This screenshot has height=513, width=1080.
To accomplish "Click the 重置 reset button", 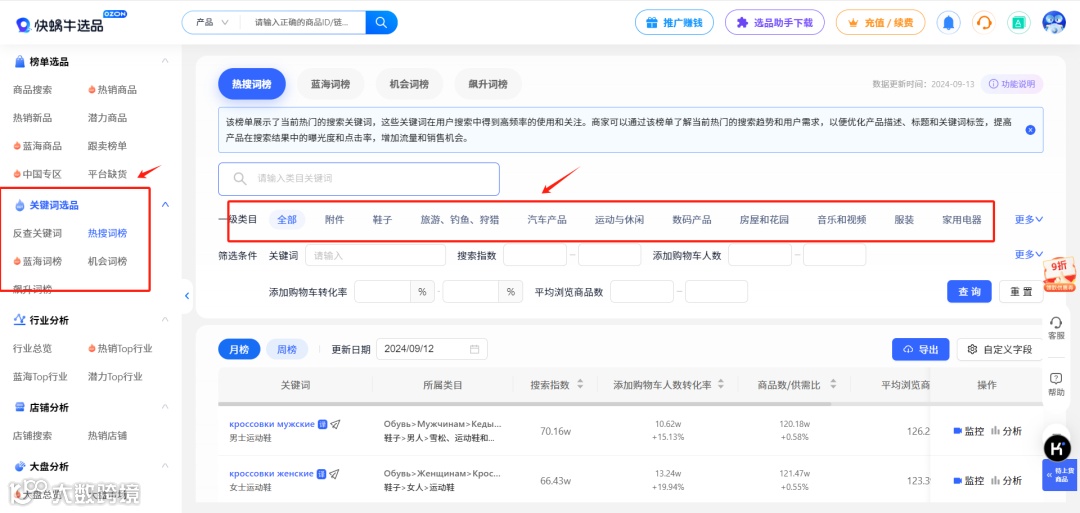I will [1021, 291].
